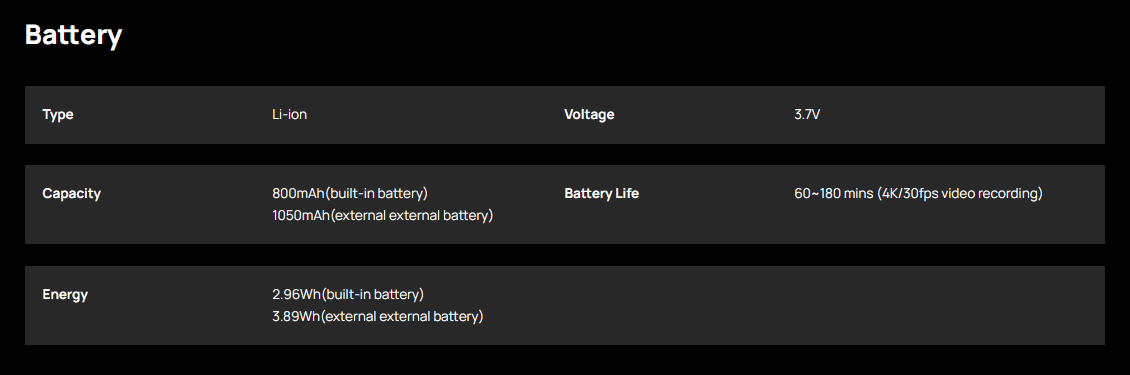Select the Voltage label
This screenshot has width=1130, height=375.
pyautogui.click(x=590, y=115)
